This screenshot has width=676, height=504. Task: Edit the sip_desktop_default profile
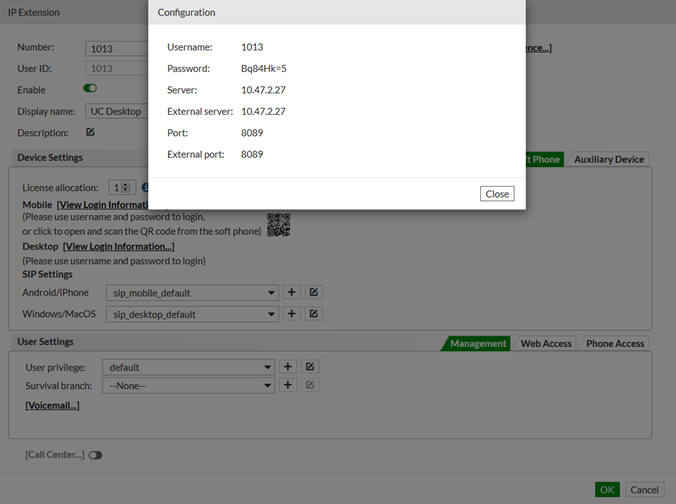click(x=313, y=314)
